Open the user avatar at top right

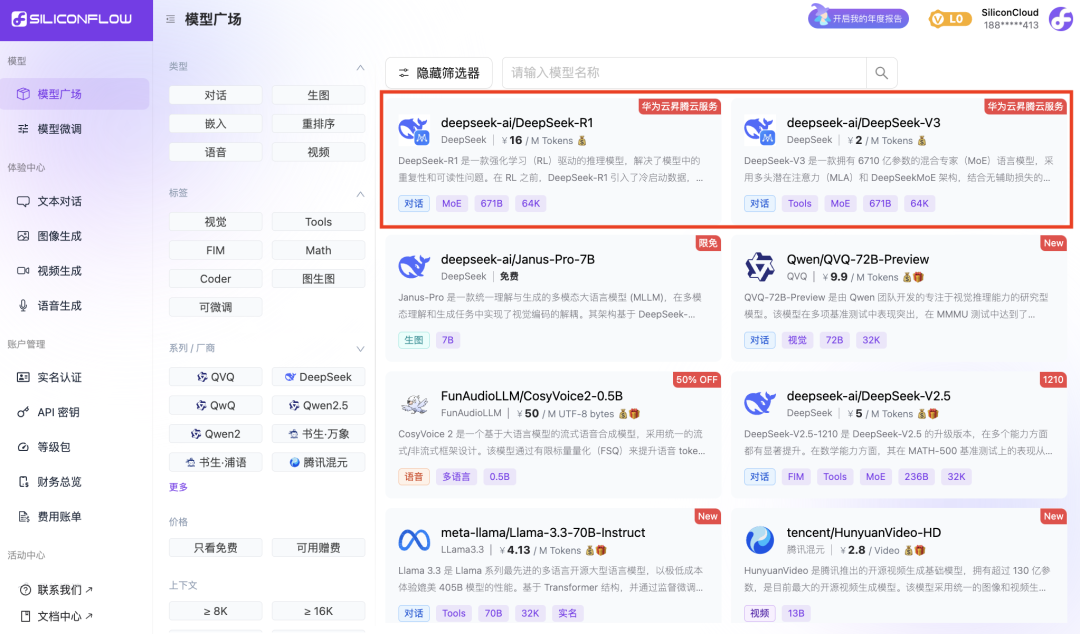pos(1061,19)
